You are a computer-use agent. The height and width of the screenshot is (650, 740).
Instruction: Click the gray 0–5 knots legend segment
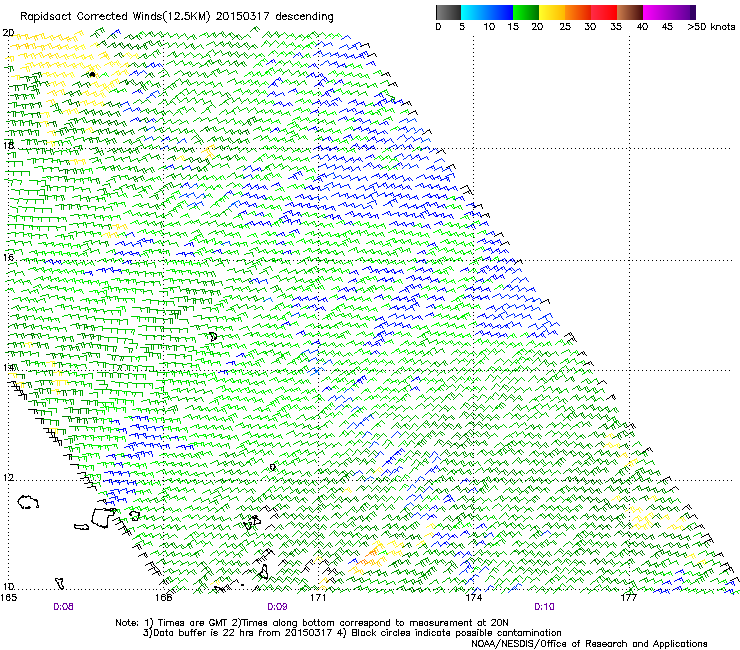click(x=448, y=12)
